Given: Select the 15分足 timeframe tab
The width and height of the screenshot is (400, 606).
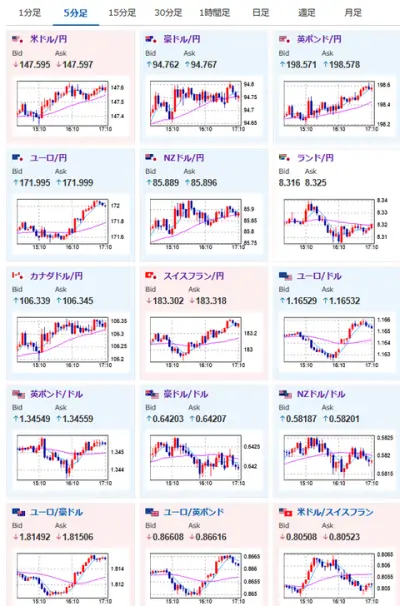Looking at the screenshot, I should [122, 13].
